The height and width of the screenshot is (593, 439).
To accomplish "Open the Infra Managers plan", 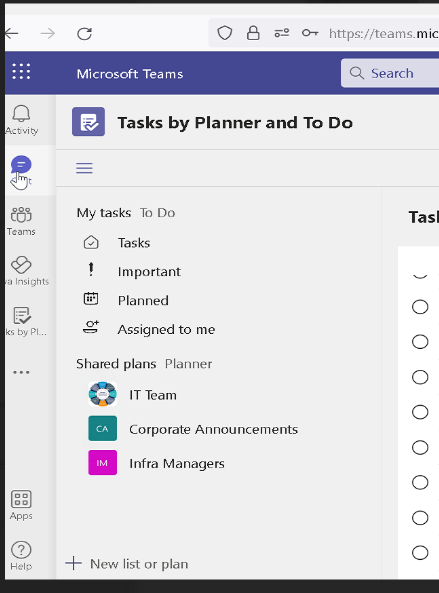I will coord(177,463).
